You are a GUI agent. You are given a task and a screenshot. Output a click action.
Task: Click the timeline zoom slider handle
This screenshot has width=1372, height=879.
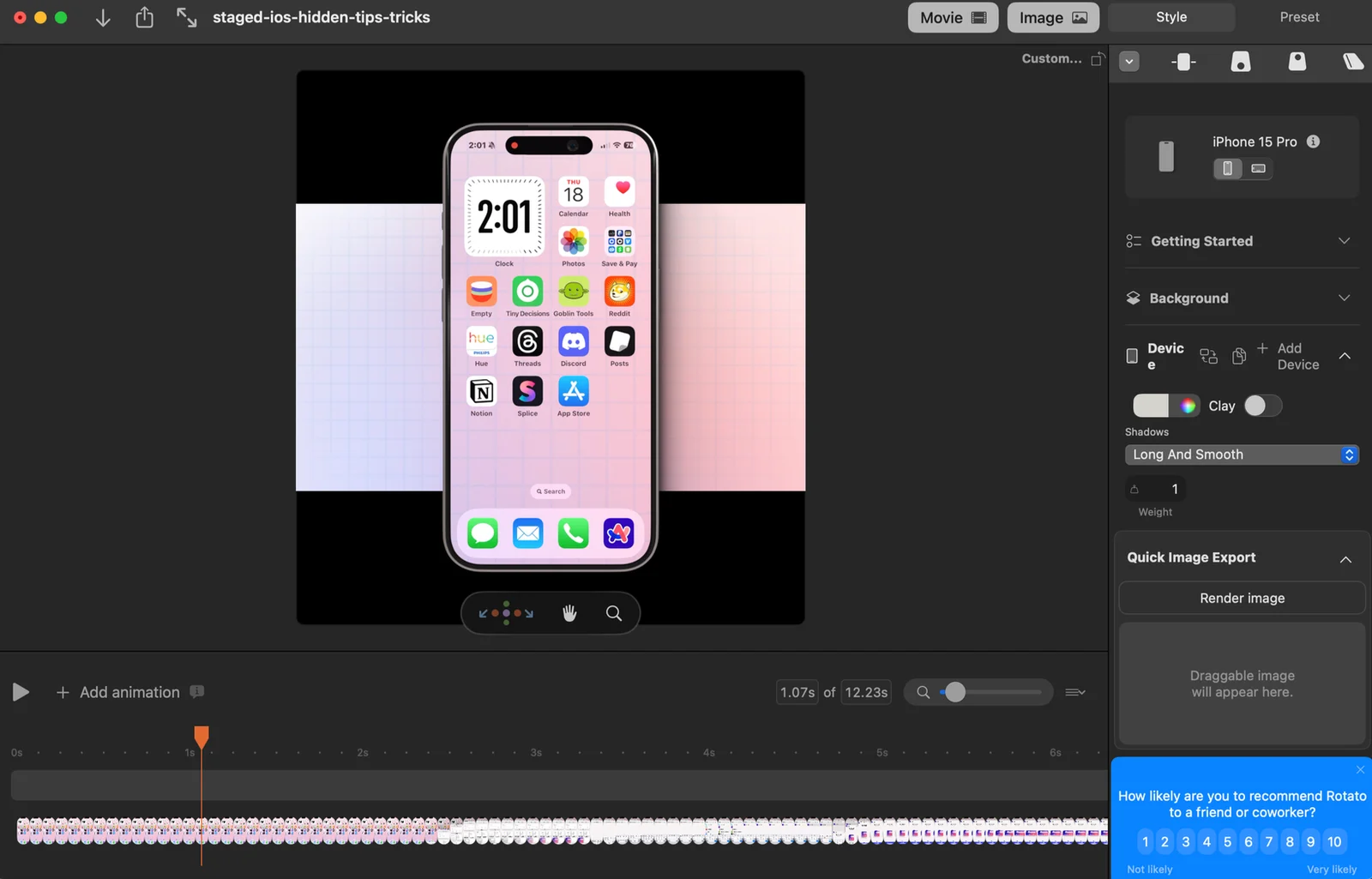click(x=954, y=692)
